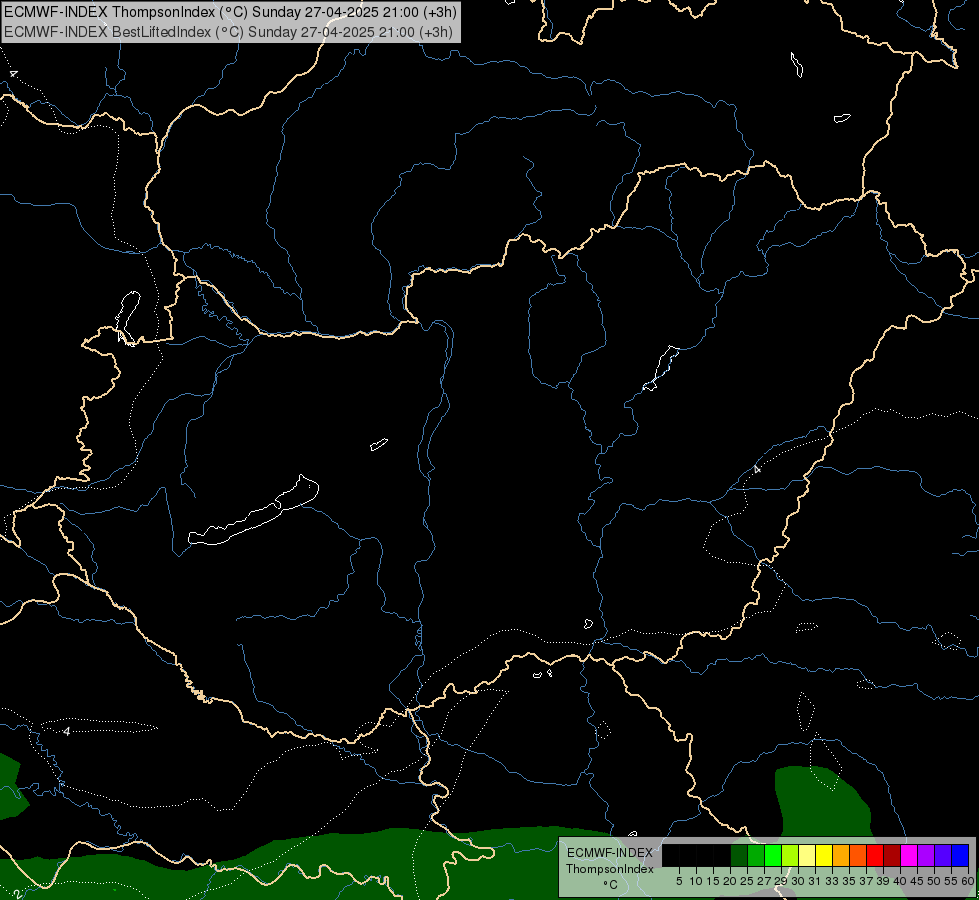979x900 pixels.
Task: Click the legend tick label 33
Action: click(x=832, y=881)
